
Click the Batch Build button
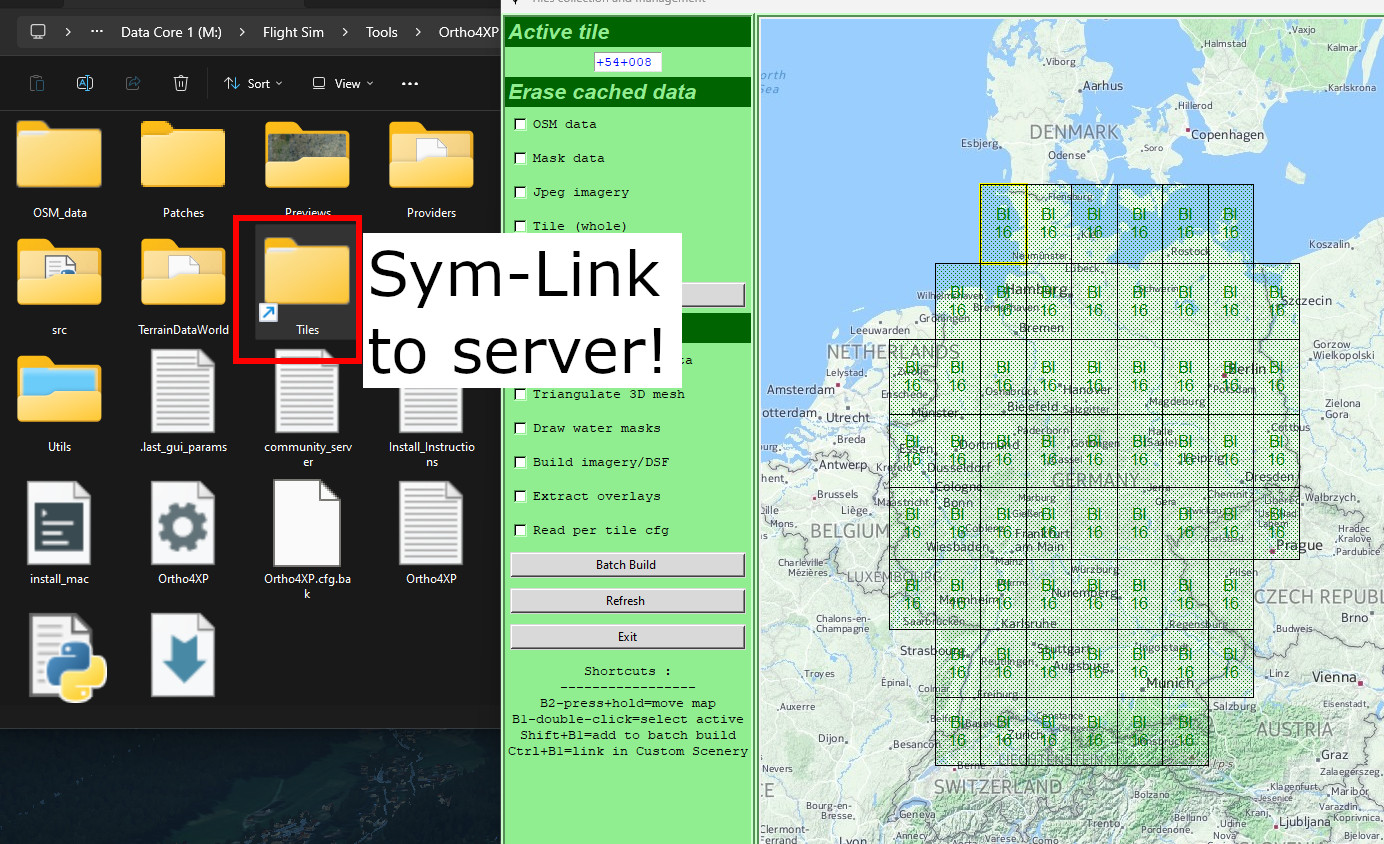click(627, 565)
